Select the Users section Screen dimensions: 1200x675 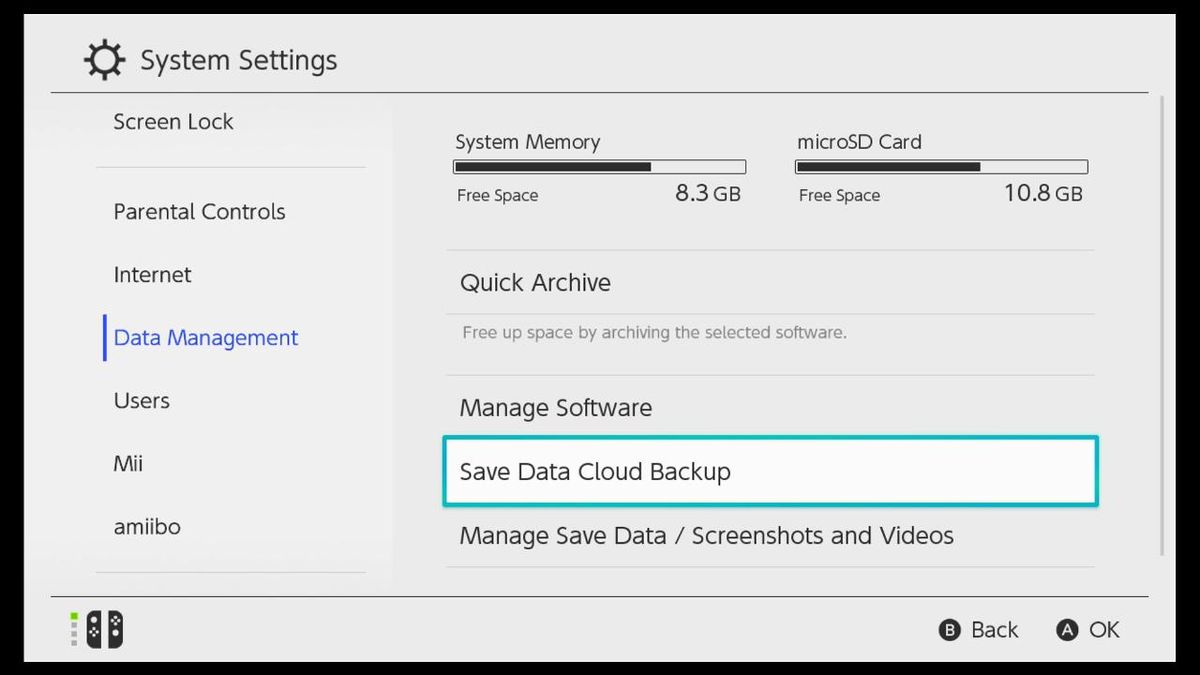click(x=141, y=400)
